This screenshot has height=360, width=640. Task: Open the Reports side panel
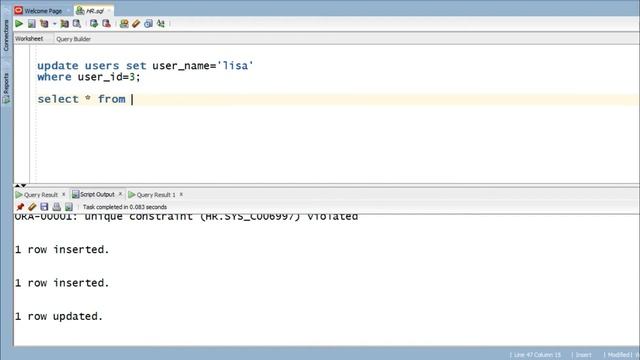[6, 87]
